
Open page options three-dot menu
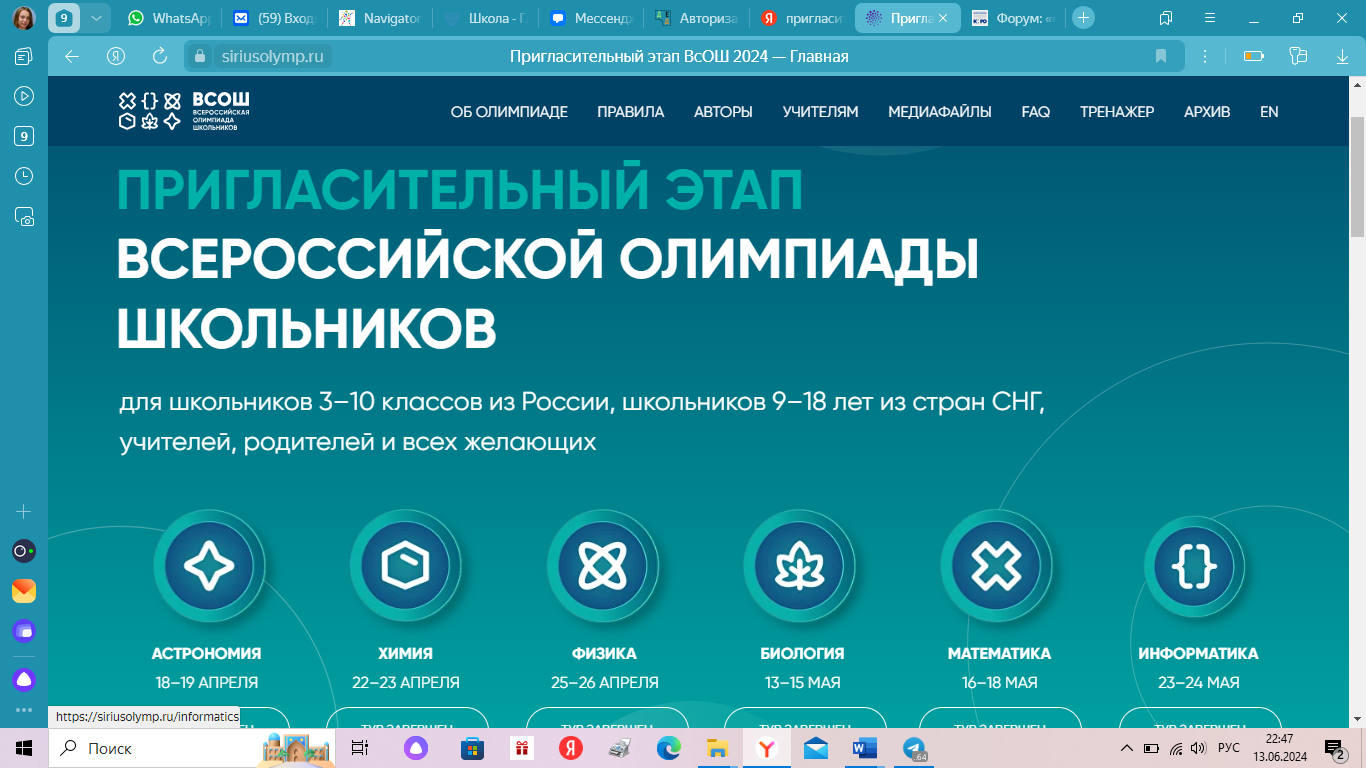(x=1205, y=56)
